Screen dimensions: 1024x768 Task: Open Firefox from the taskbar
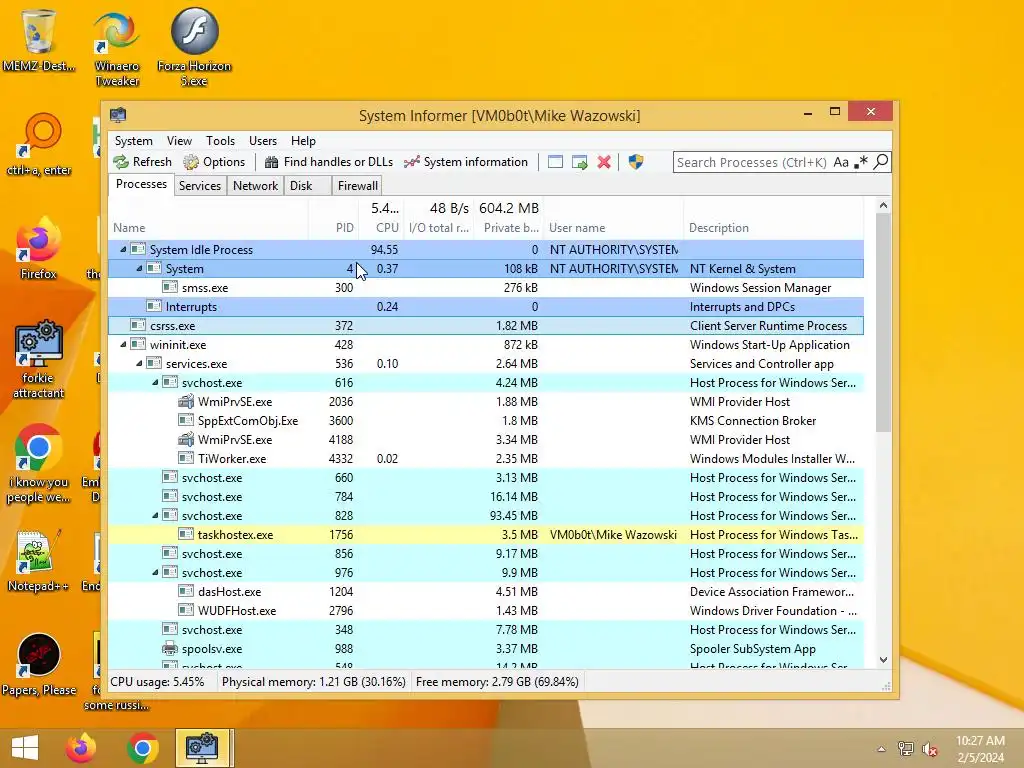81,748
